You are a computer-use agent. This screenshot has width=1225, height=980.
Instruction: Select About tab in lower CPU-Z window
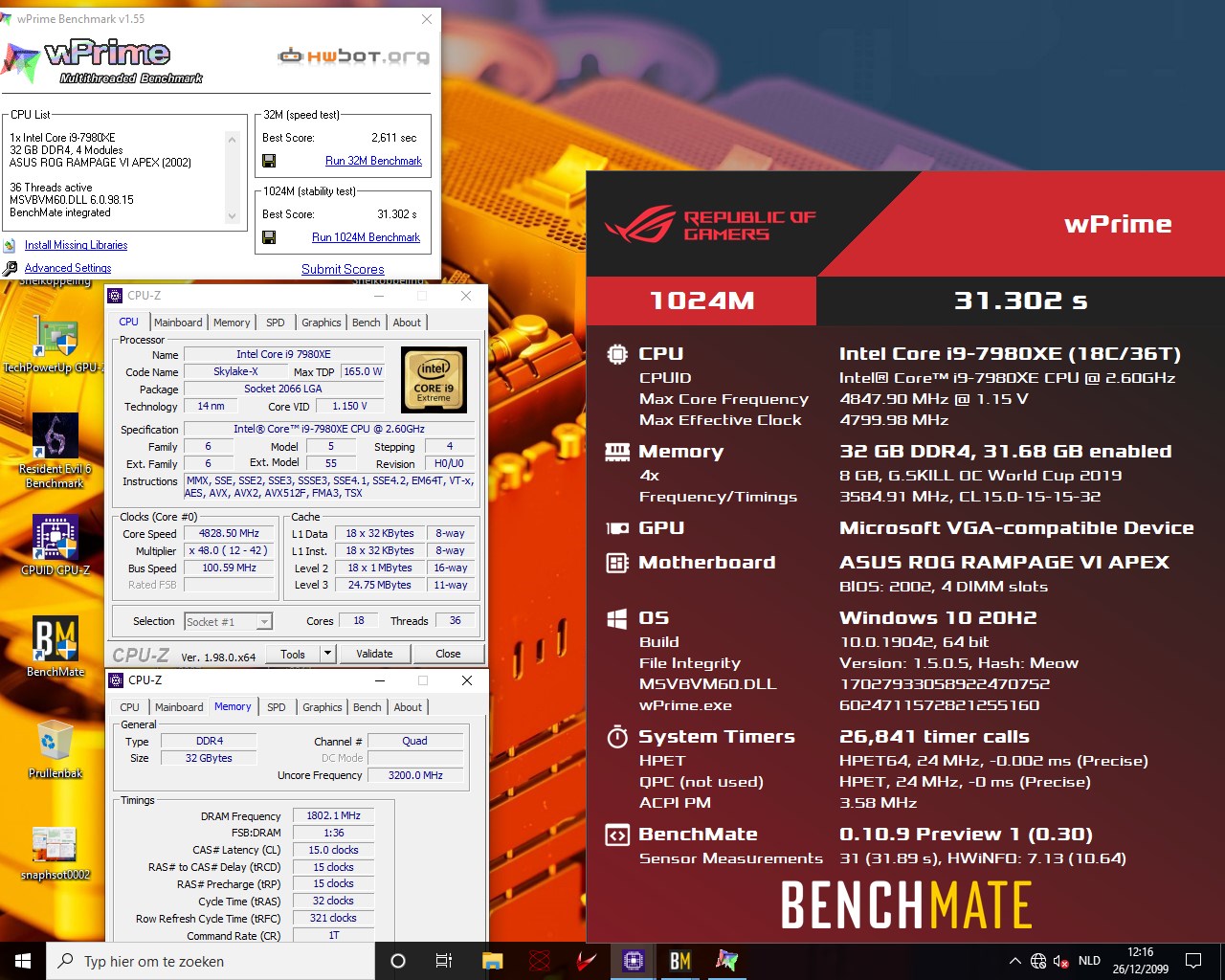point(408,707)
